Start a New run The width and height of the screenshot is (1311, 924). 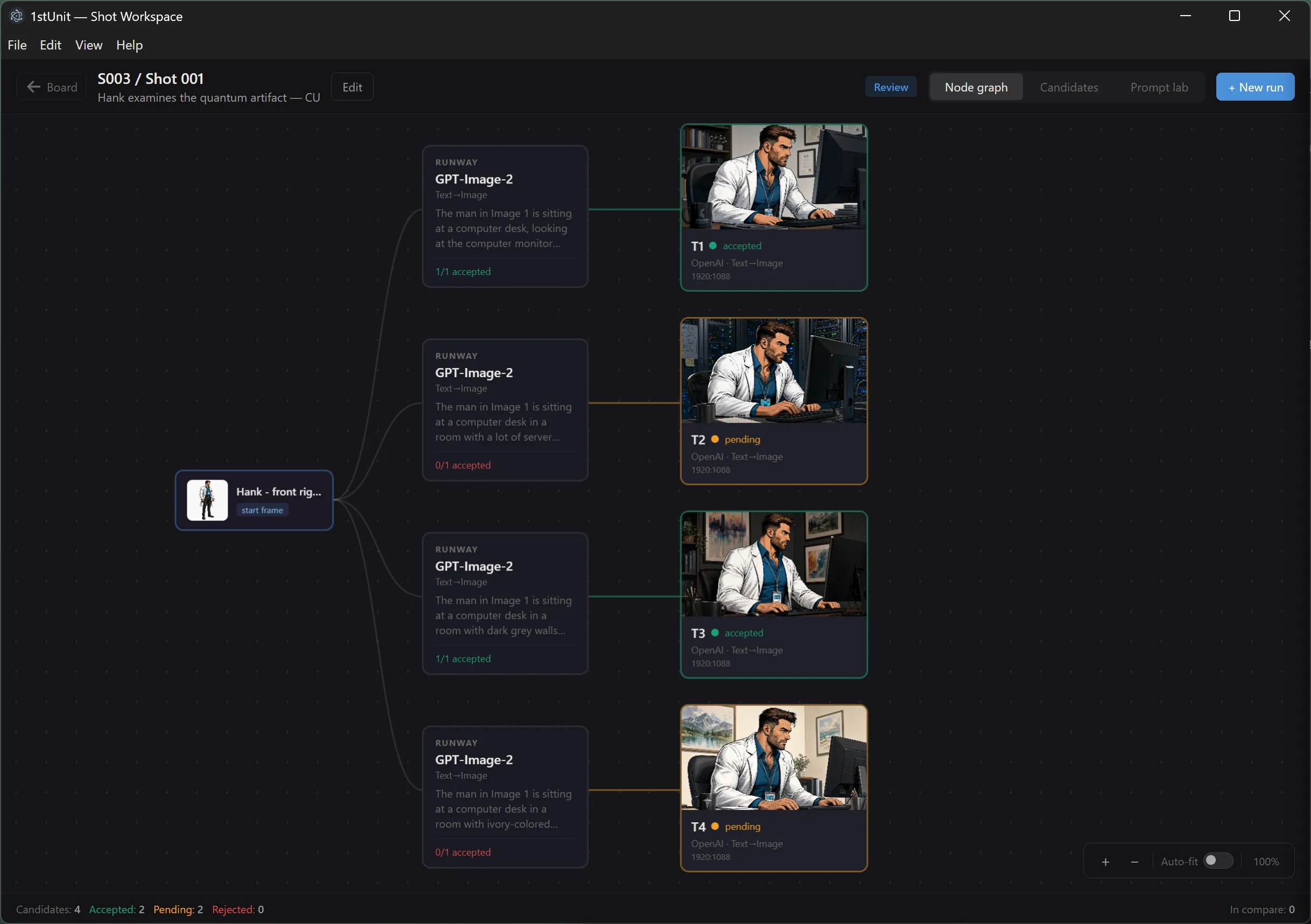point(1254,87)
